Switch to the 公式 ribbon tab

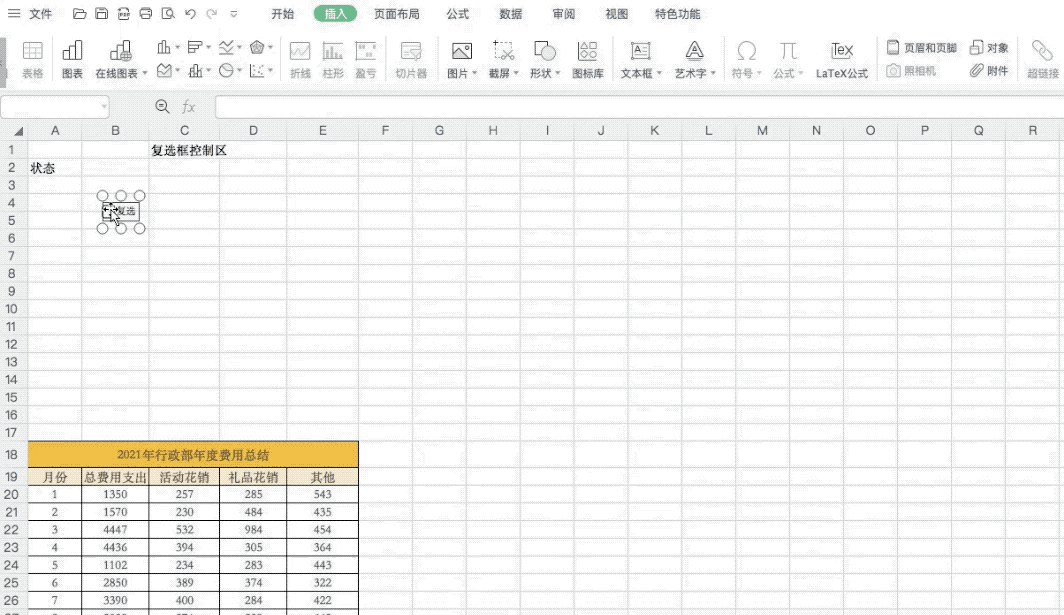(457, 14)
